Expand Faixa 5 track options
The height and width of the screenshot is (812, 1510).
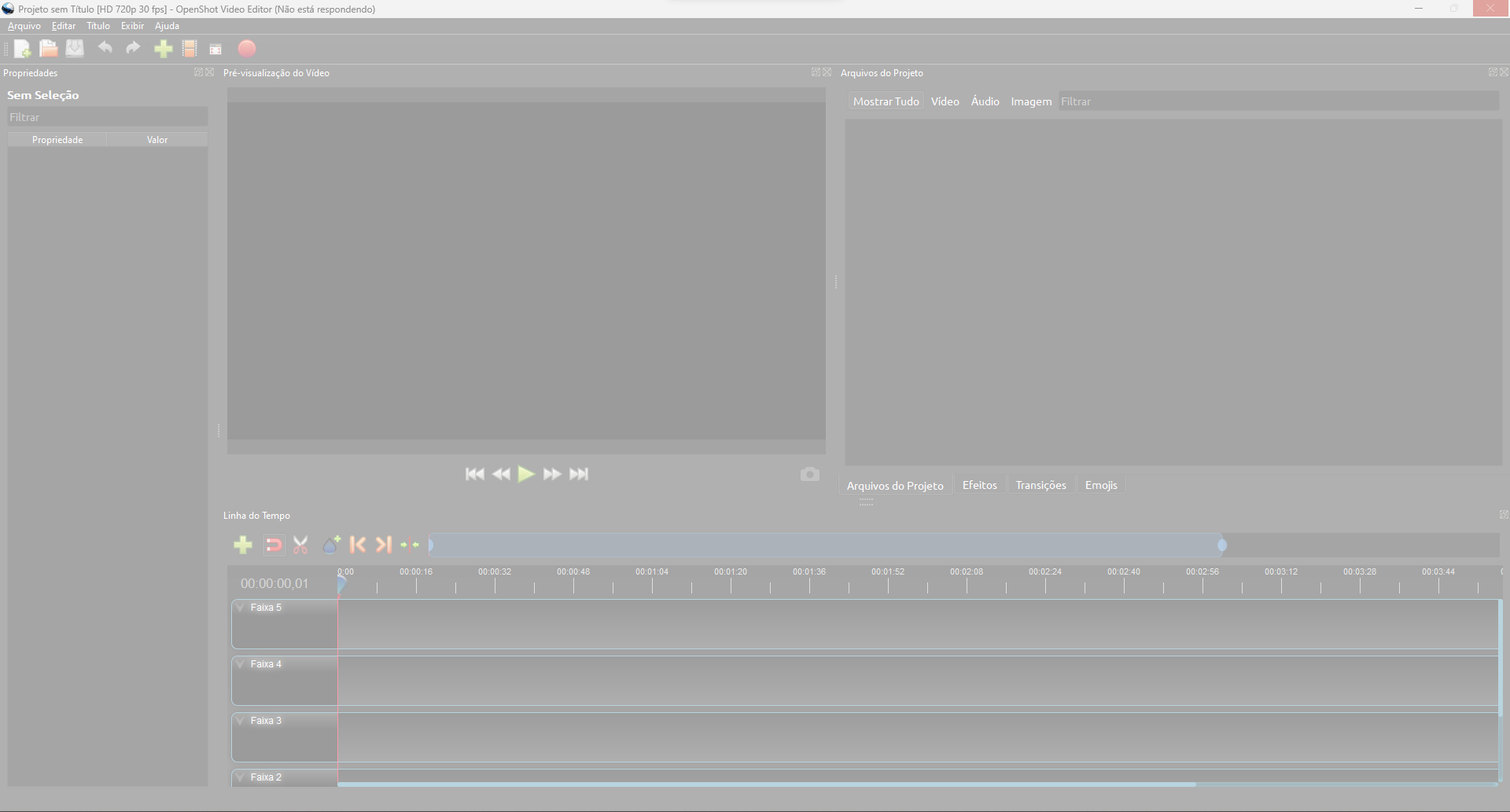pyautogui.click(x=241, y=608)
